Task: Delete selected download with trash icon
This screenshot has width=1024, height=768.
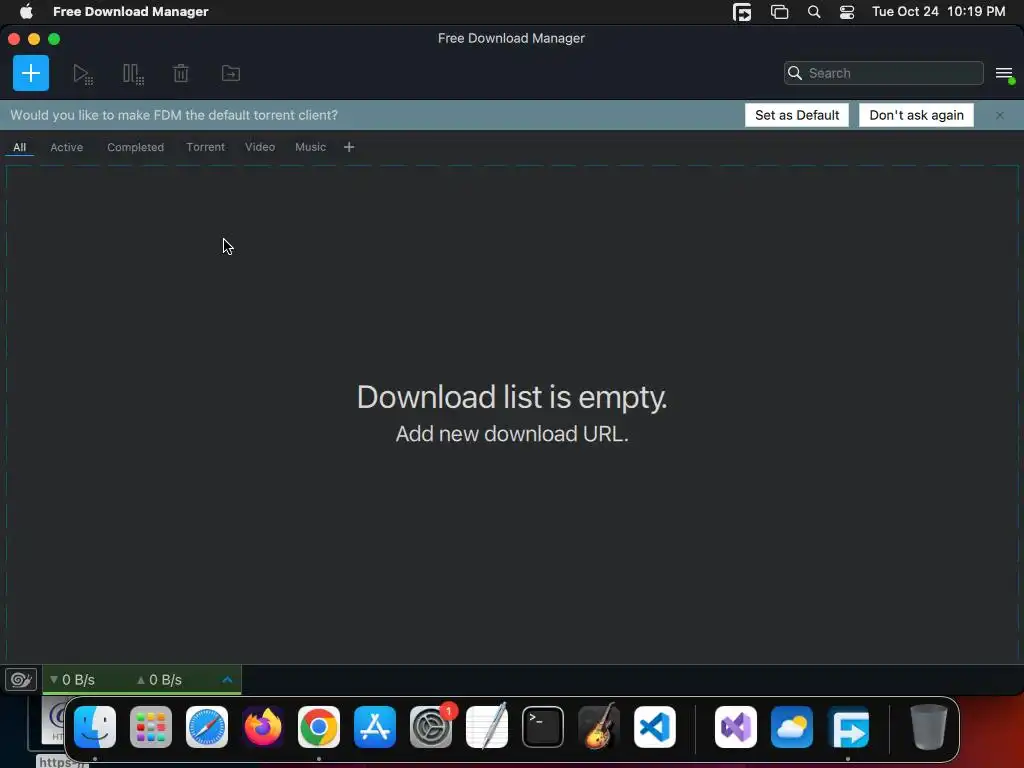Action: point(181,73)
